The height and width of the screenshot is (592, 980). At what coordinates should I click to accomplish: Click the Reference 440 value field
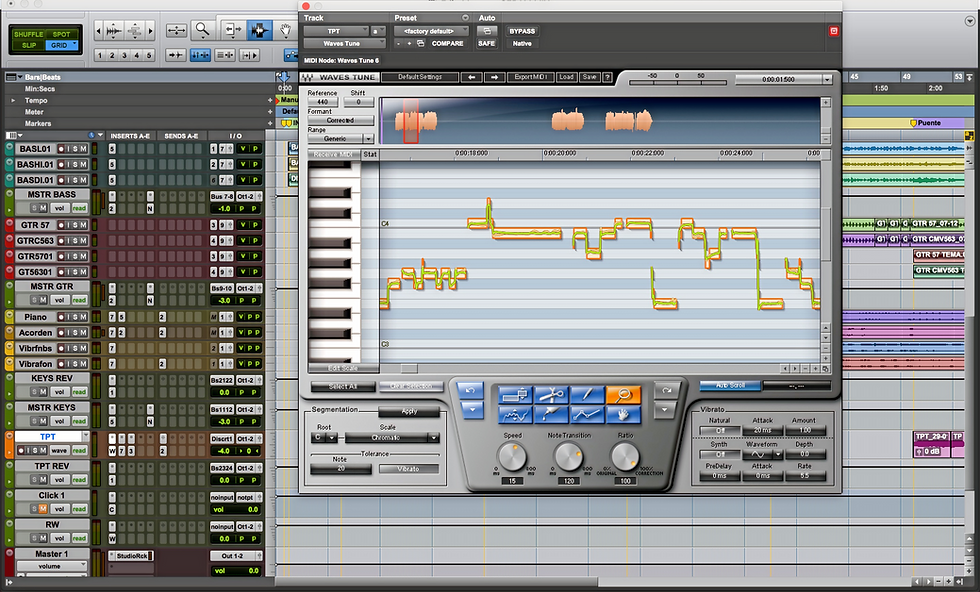pyautogui.click(x=322, y=101)
